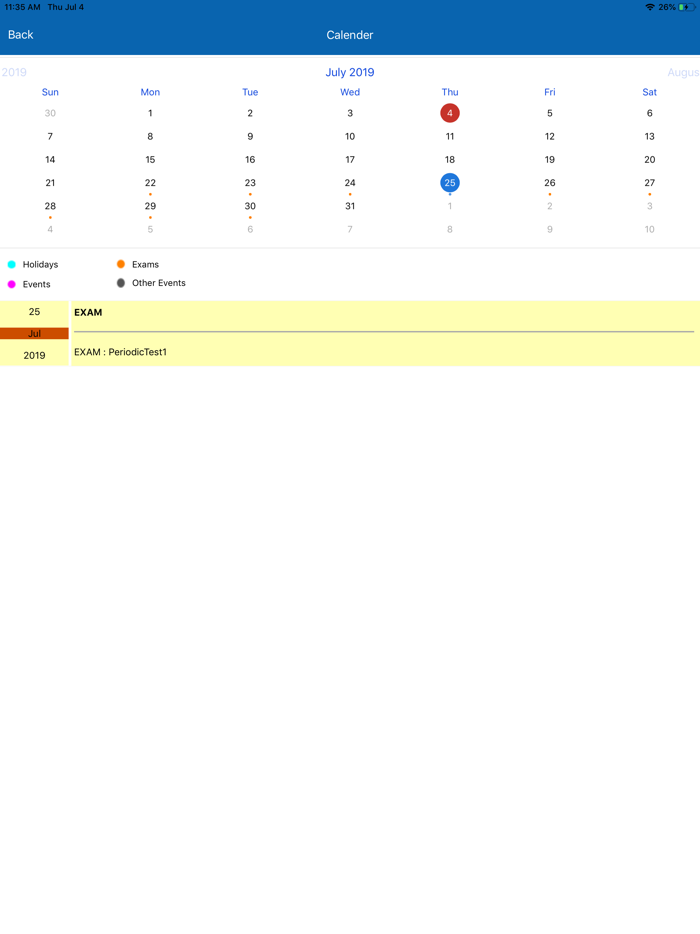The image size is (700, 934).
Task: Select July 31 on the calendar
Action: (x=350, y=206)
